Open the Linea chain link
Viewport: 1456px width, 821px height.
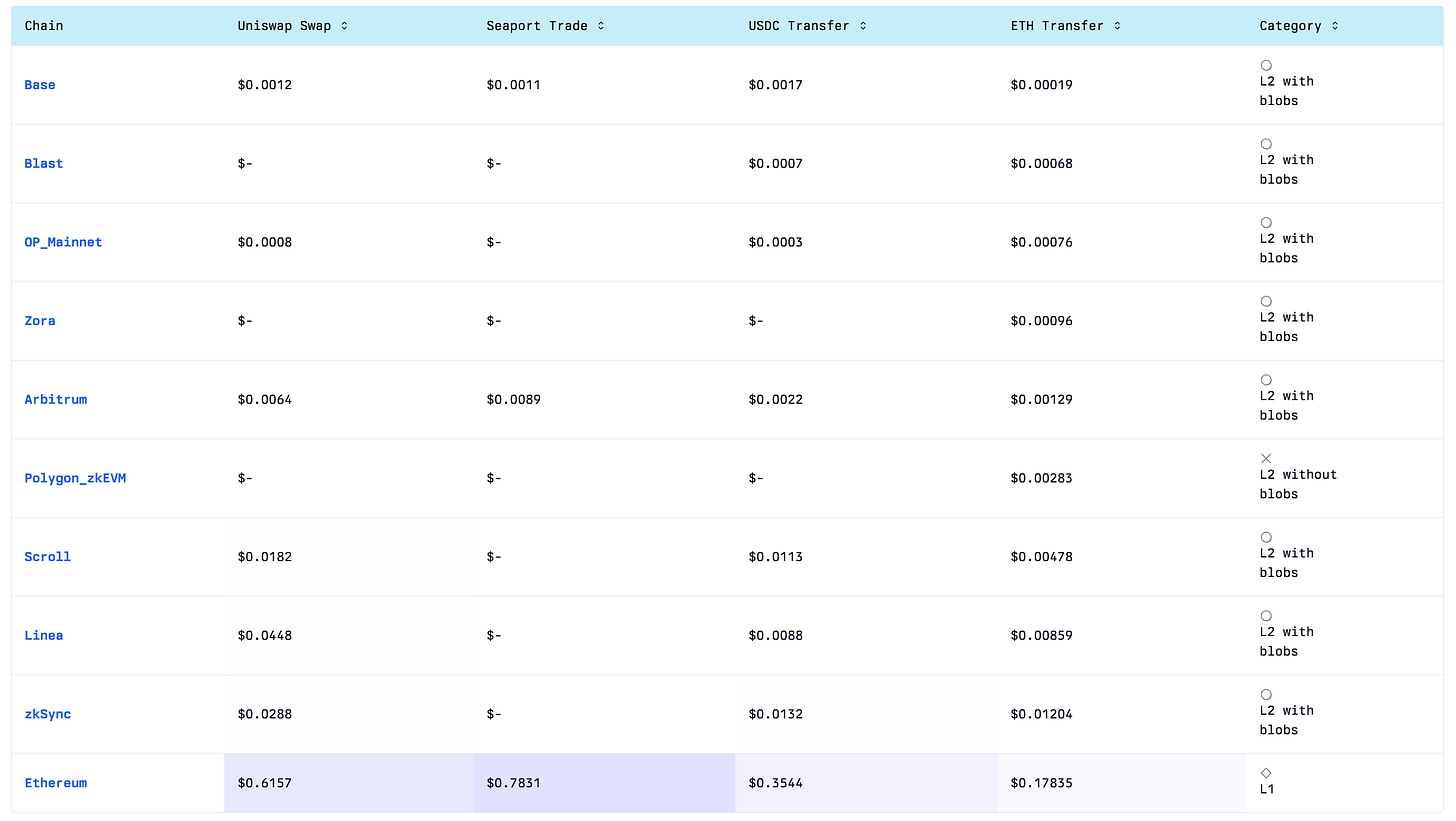tap(44, 636)
